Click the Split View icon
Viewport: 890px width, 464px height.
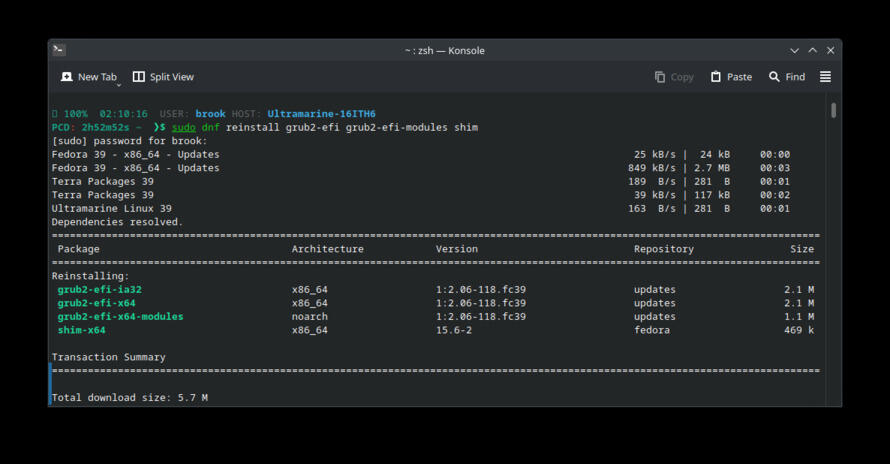click(138, 77)
